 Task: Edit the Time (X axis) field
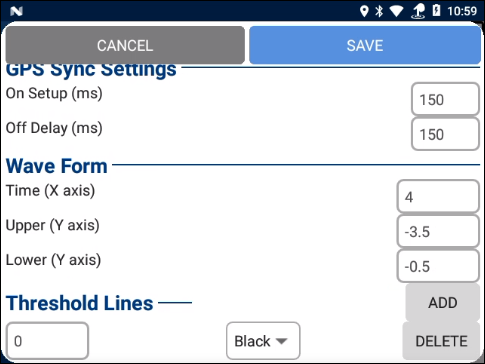click(x=438, y=197)
